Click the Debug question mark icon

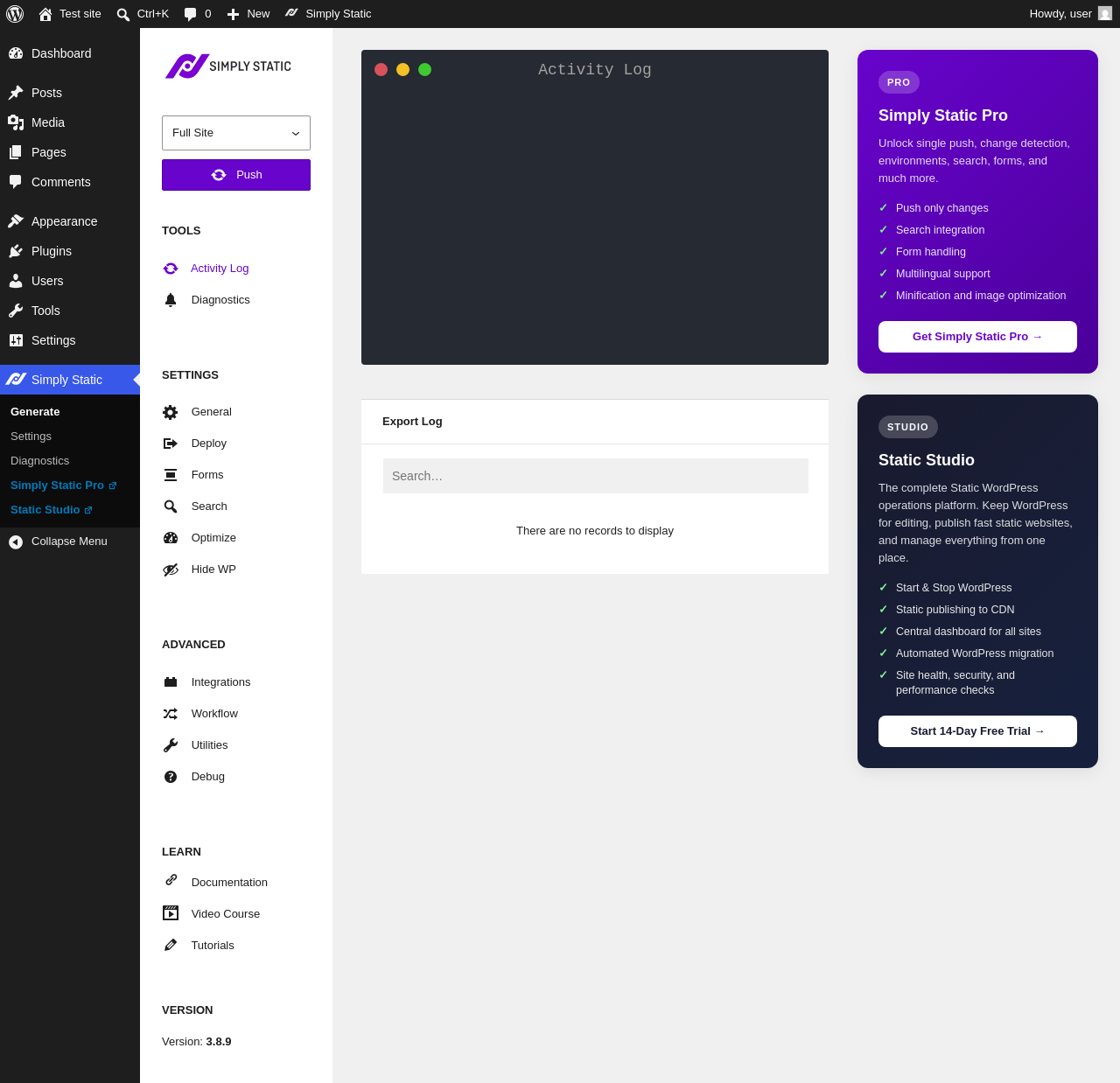[x=171, y=777]
